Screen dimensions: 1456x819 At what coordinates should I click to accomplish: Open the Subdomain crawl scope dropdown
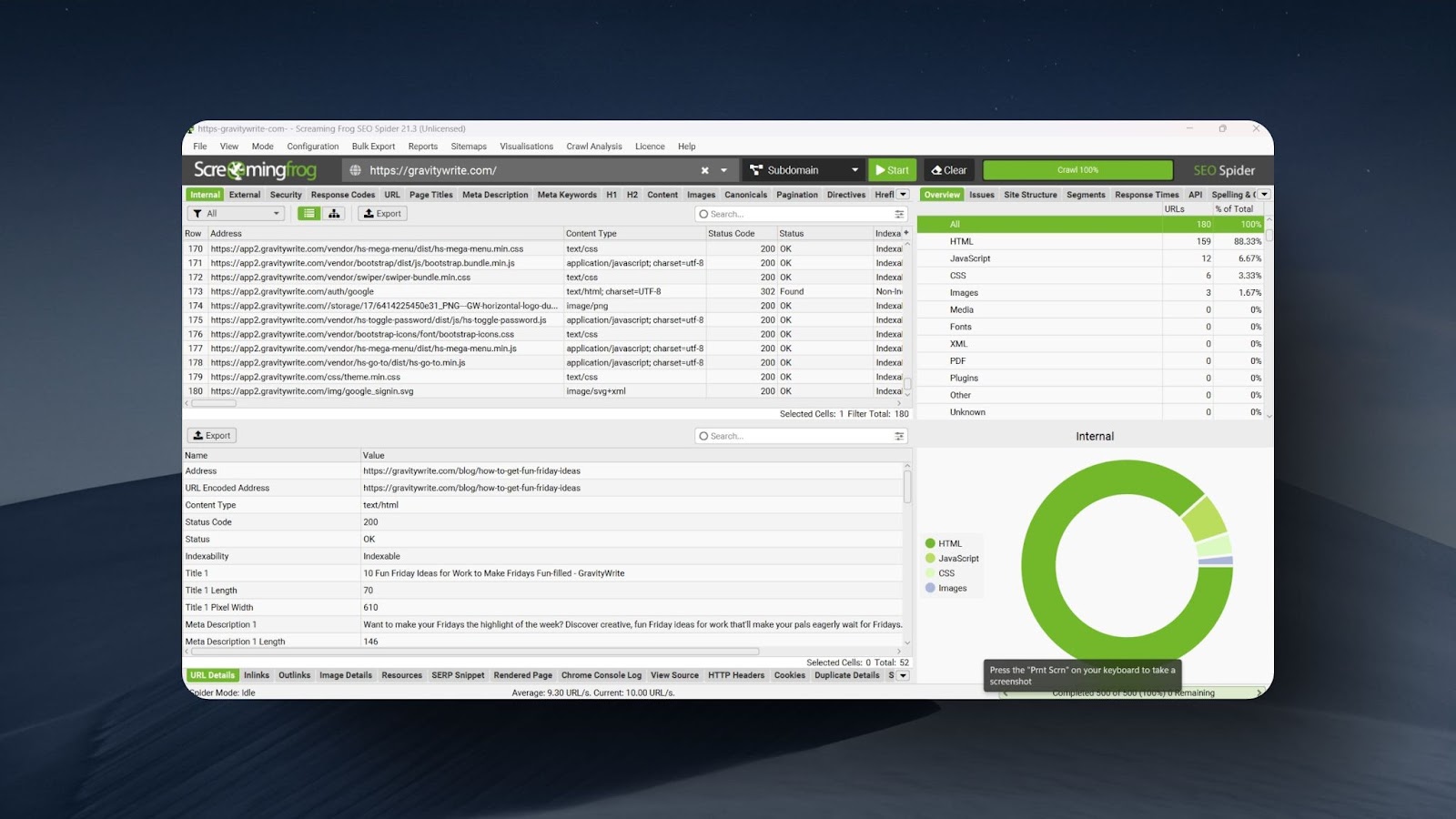pos(804,170)
